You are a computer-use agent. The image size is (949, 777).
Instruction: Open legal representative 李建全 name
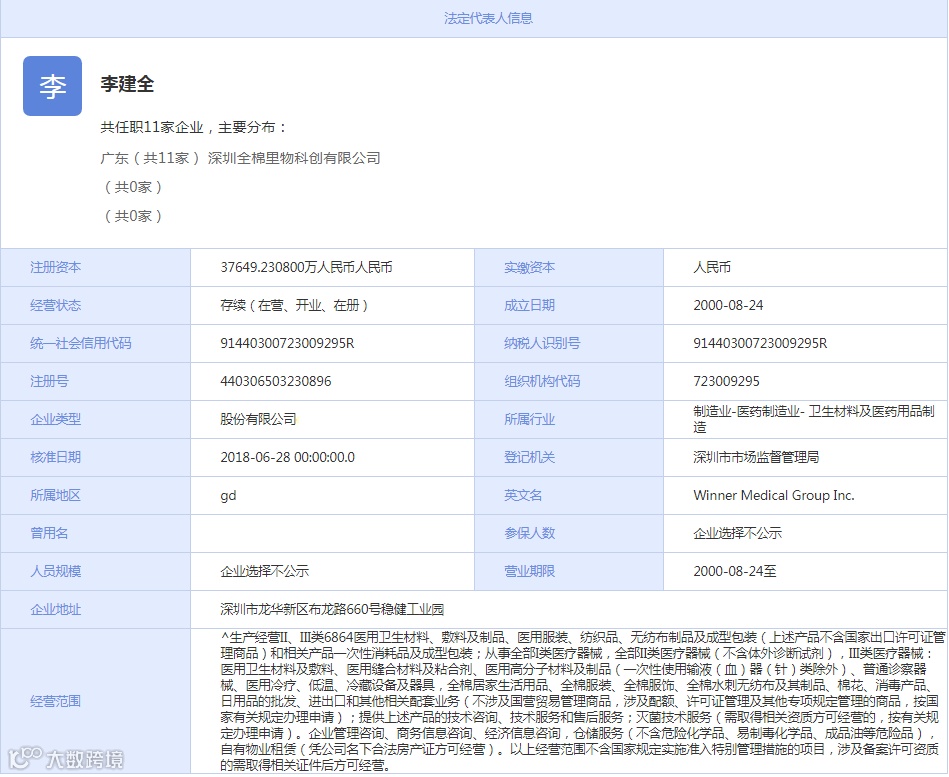coord(128,84)
